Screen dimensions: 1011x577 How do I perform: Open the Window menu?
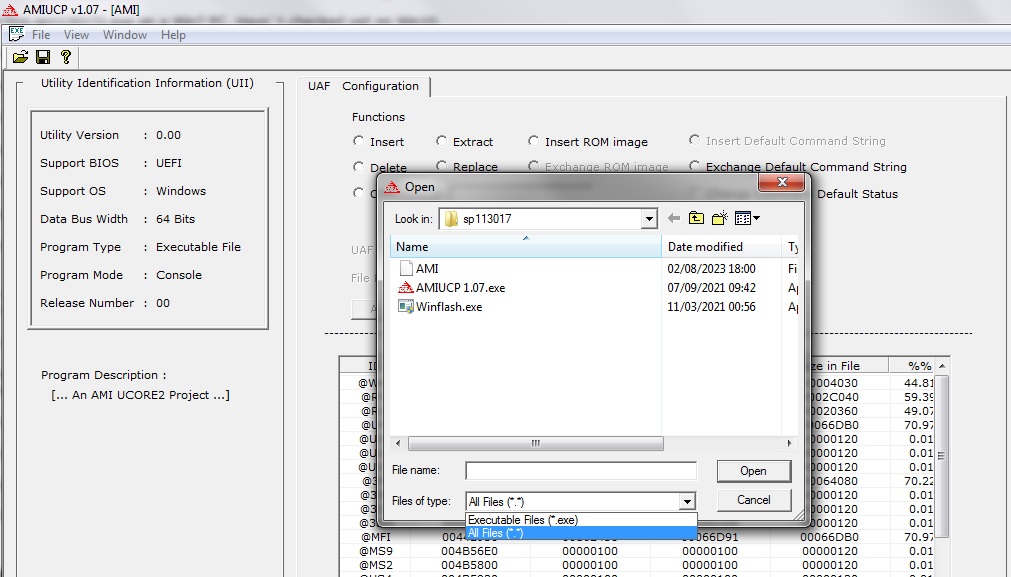point(125,35)
